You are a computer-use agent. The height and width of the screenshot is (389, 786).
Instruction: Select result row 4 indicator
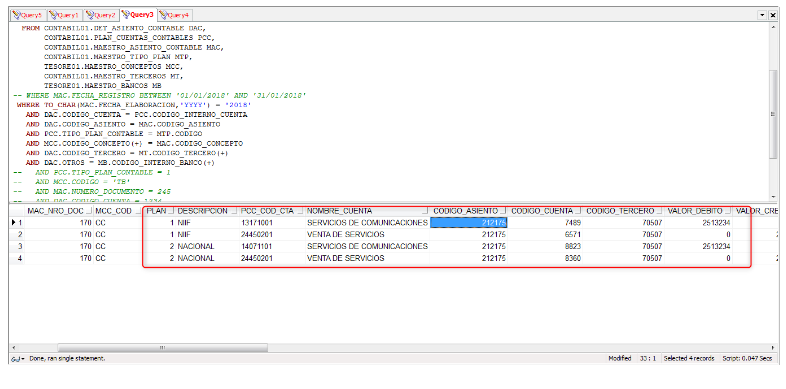[17, 259]
